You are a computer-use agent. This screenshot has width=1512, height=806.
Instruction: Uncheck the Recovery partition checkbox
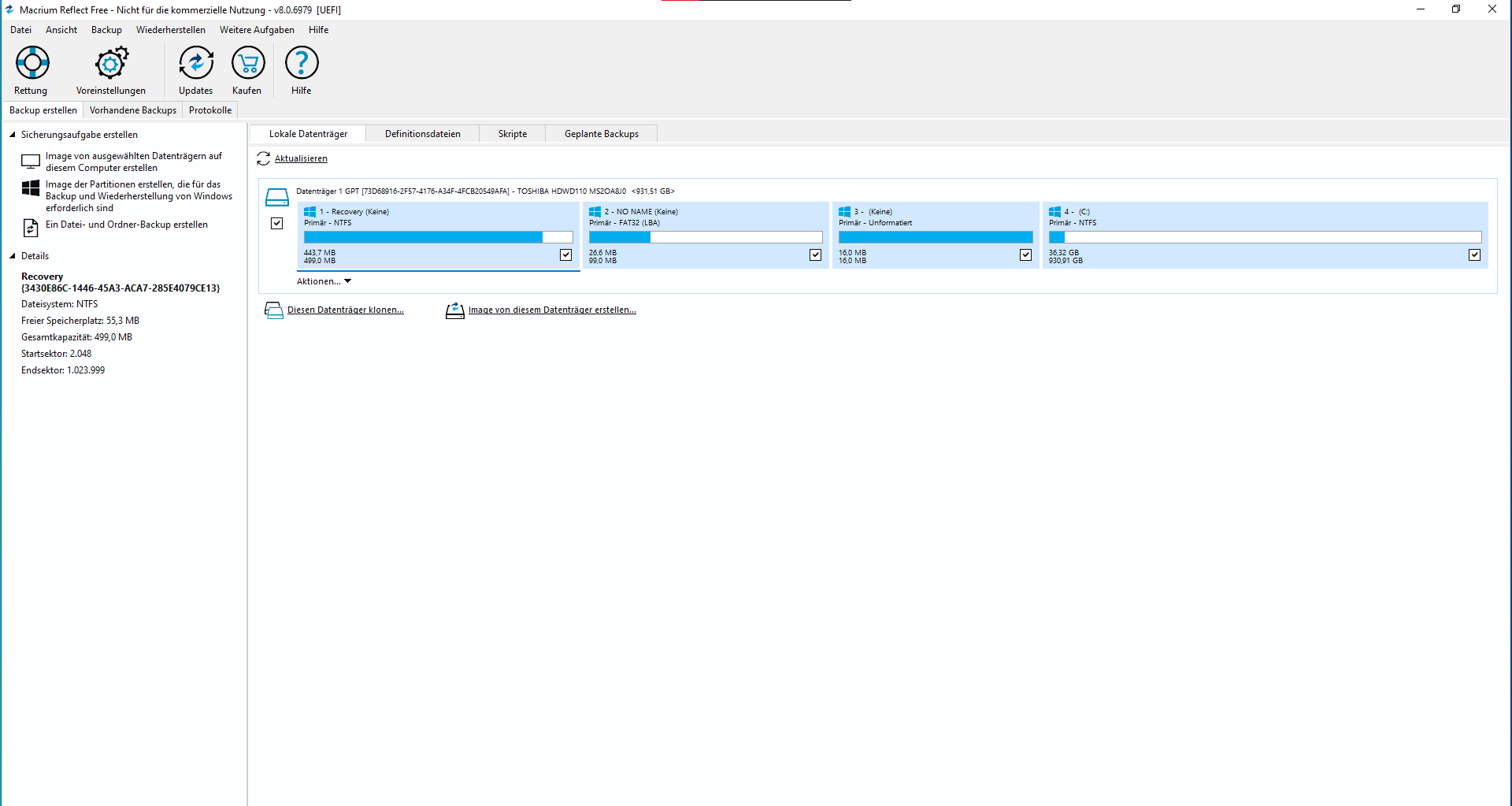pyautogui.click(x=565, y=254)
